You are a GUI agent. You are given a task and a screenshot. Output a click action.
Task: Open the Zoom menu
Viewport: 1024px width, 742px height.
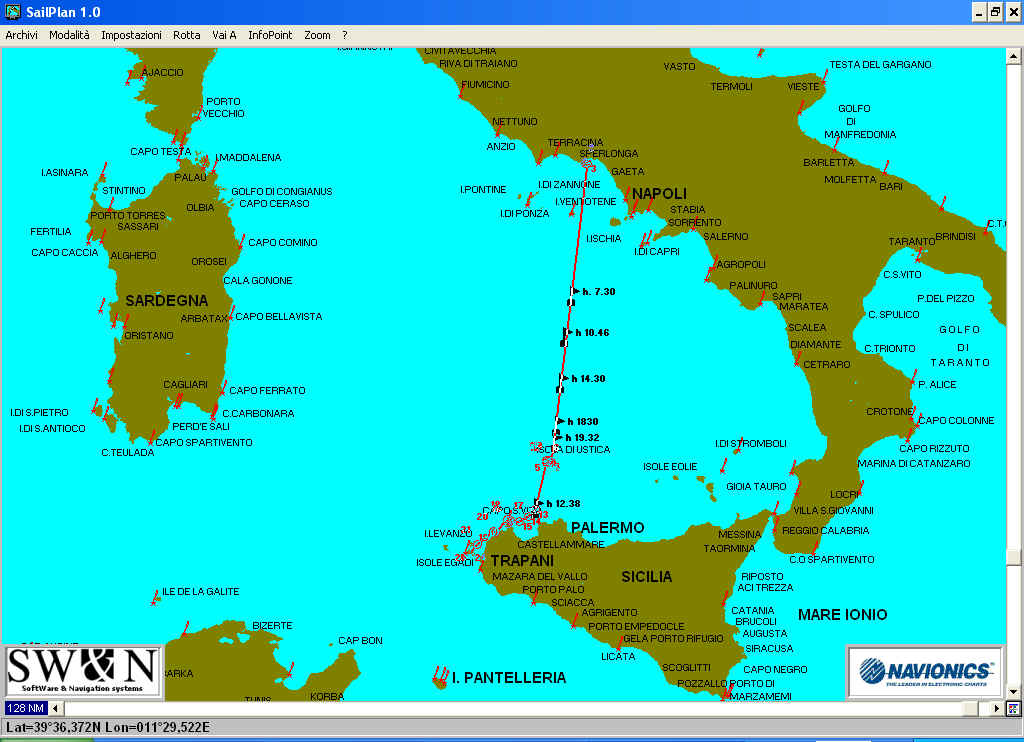[317, 35]
